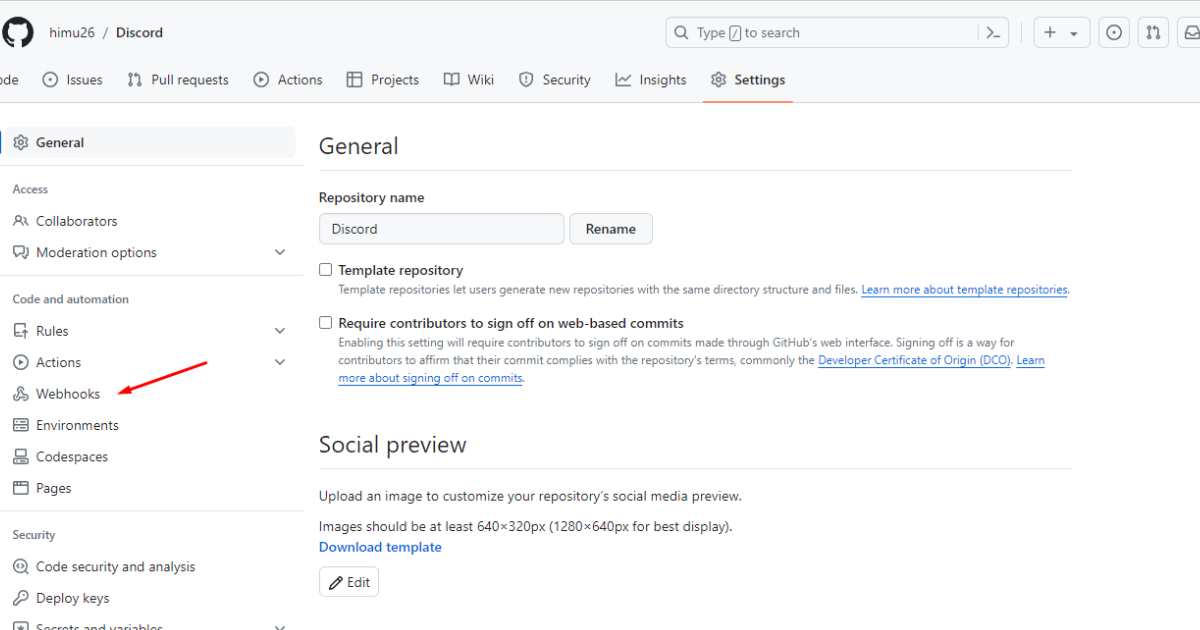Click the Access section label
Screen dimensions: 1200x630
click(30, 189)
